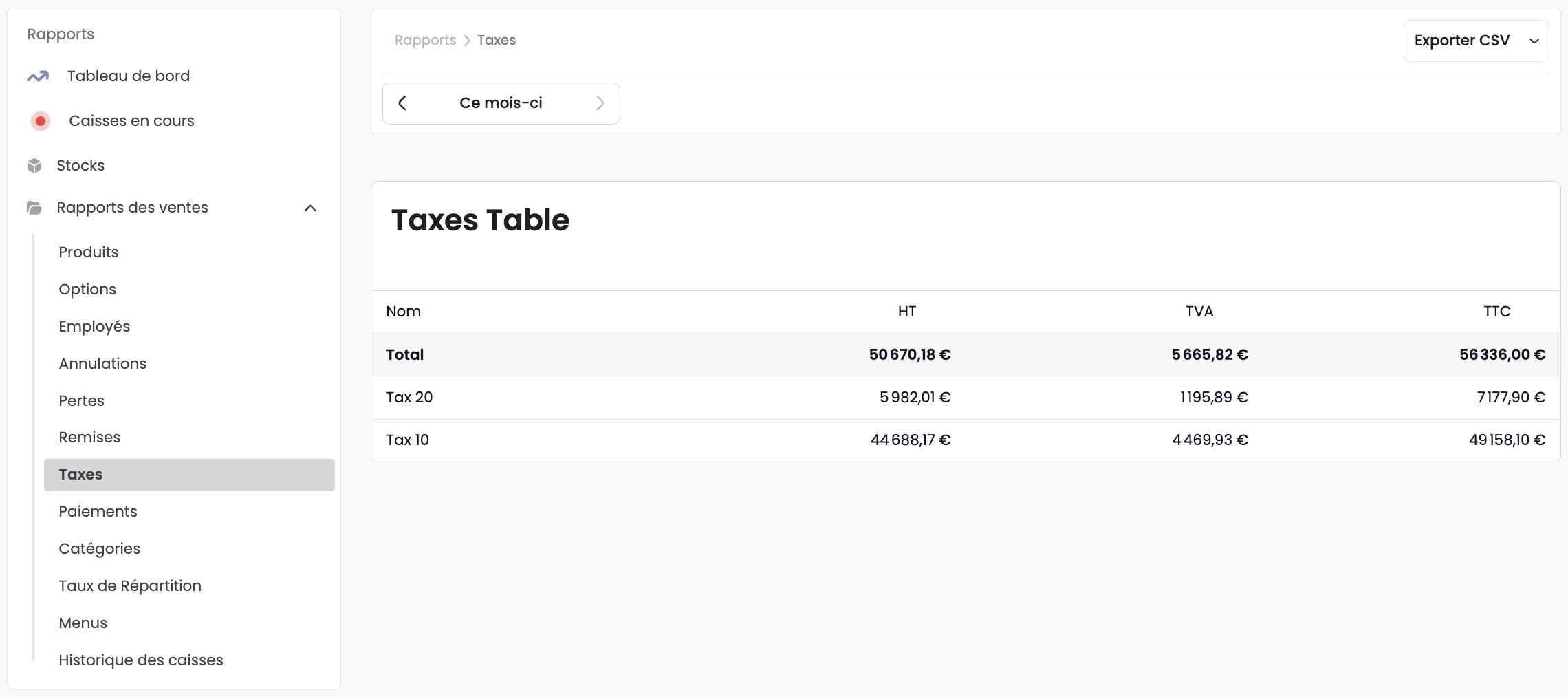Go to previous month with left arrow

[x=403, y=103]
